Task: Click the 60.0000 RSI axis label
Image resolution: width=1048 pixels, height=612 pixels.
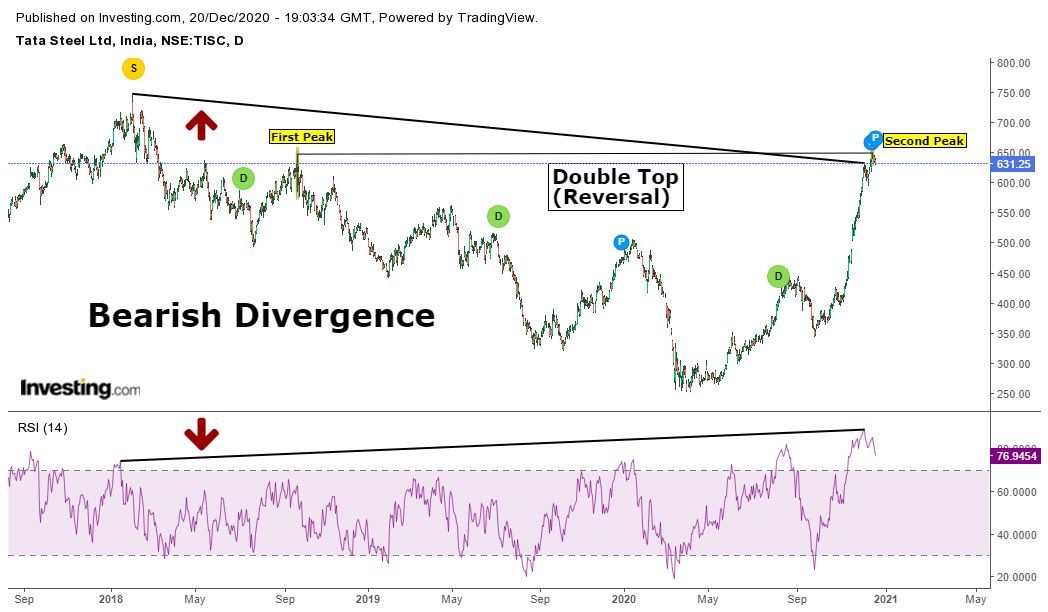Action: pos(1017,492)
